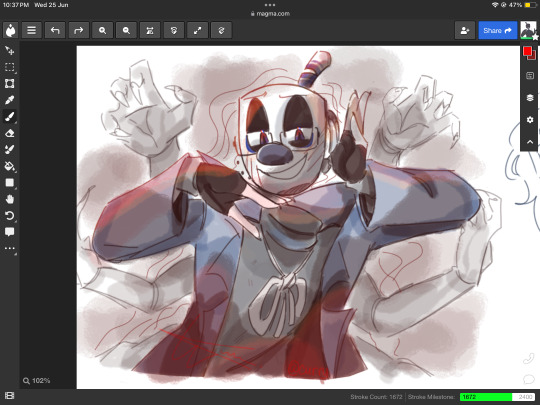
Task: Open the filmstrip icon in bottom-left corner
Action: click(x=9, y=396)
